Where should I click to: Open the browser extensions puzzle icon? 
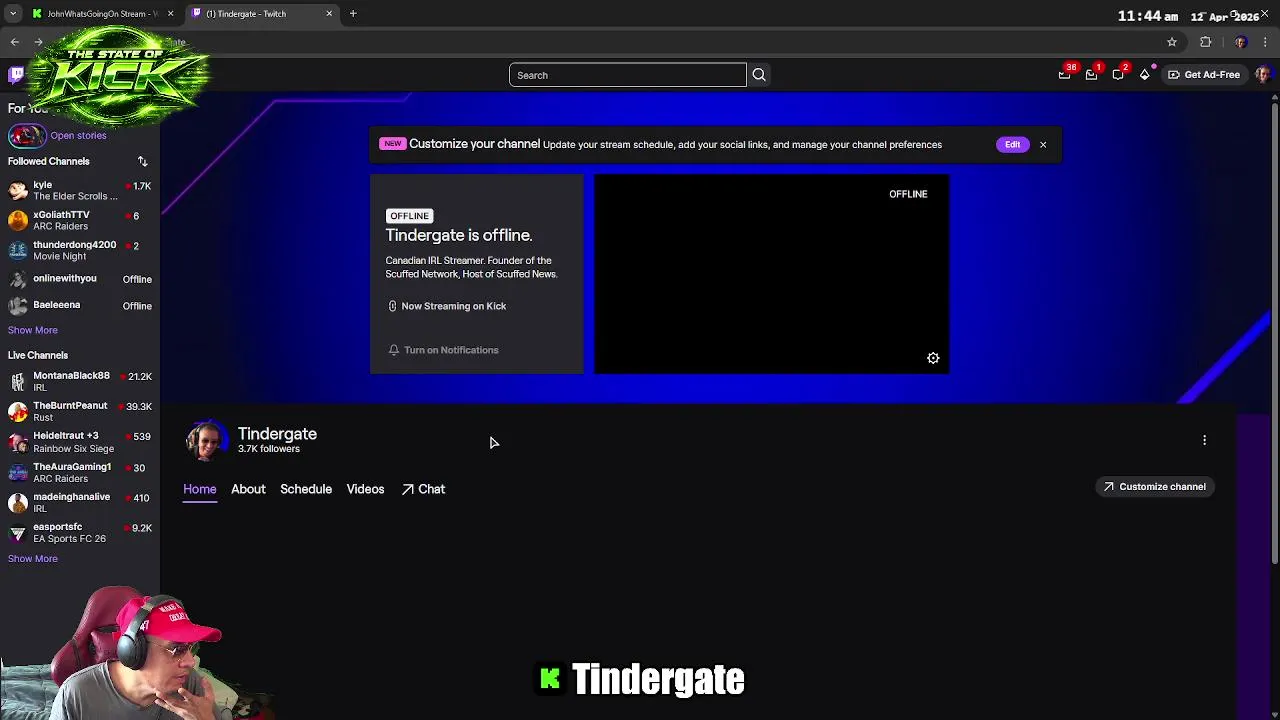click(x=1206, y=42)
